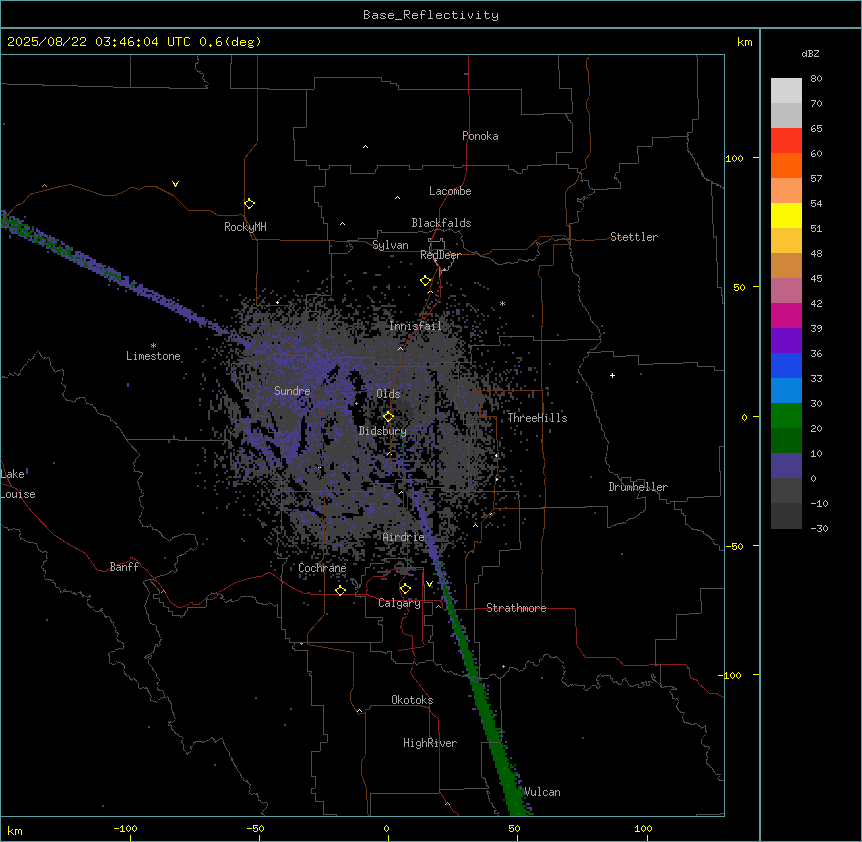
Task: Click the Blackfalds city label
Action: (x=441, y=223)
